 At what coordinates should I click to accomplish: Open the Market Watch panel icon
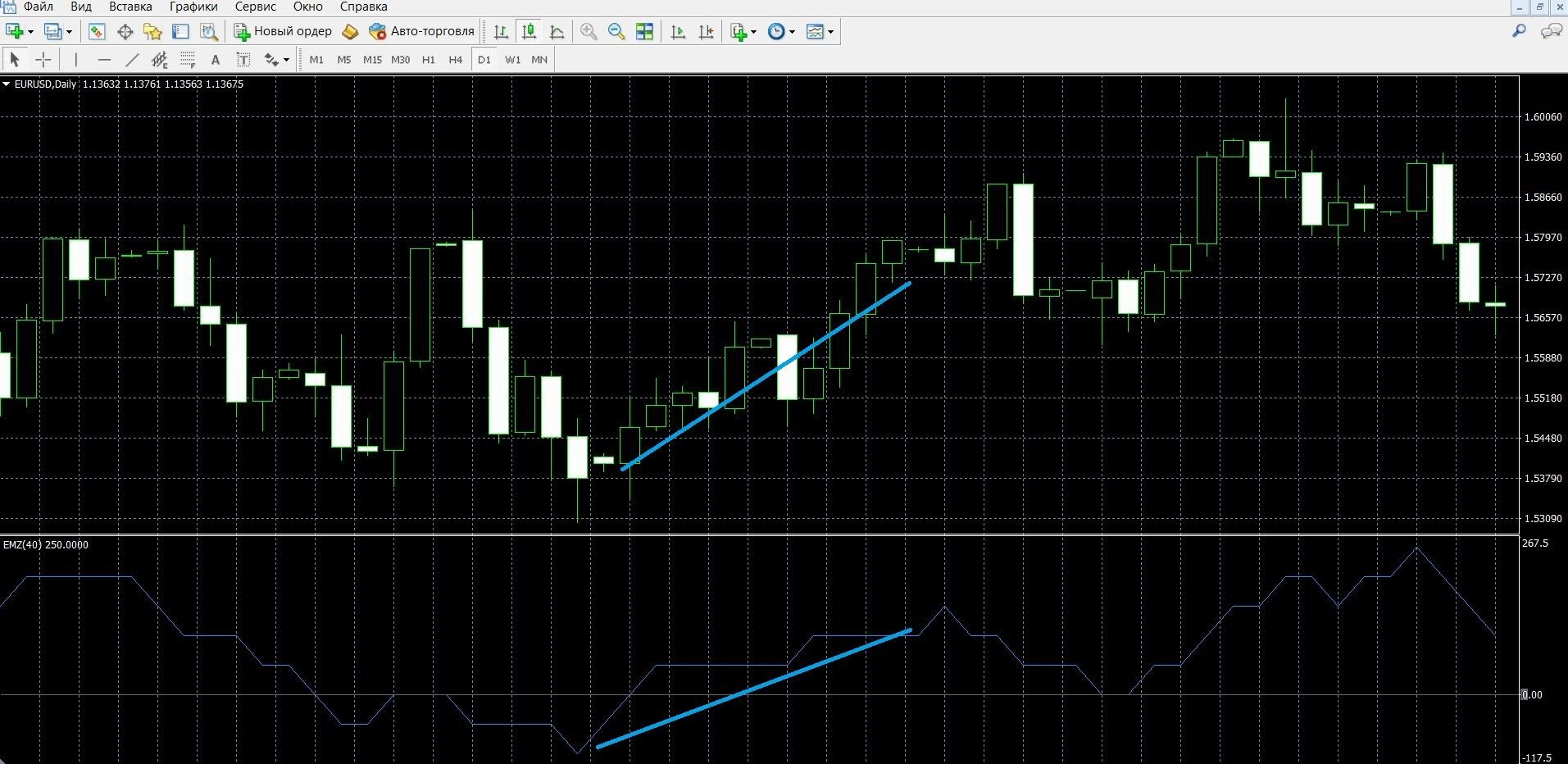pos(97,32)
